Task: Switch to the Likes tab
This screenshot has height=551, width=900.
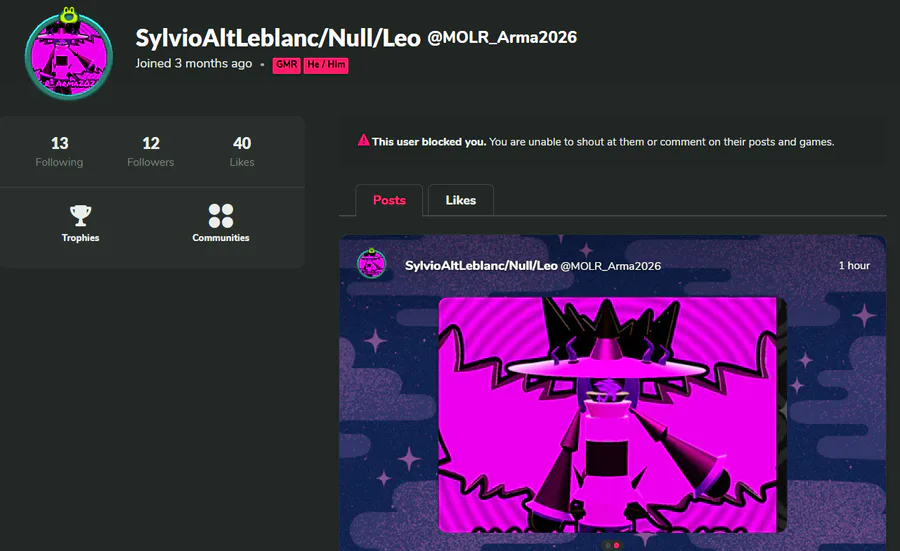Action: point(461,200)
